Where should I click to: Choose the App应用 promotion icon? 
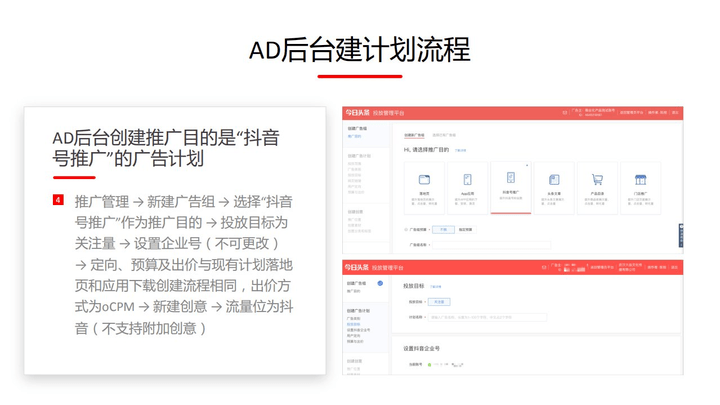click(467, 180)
